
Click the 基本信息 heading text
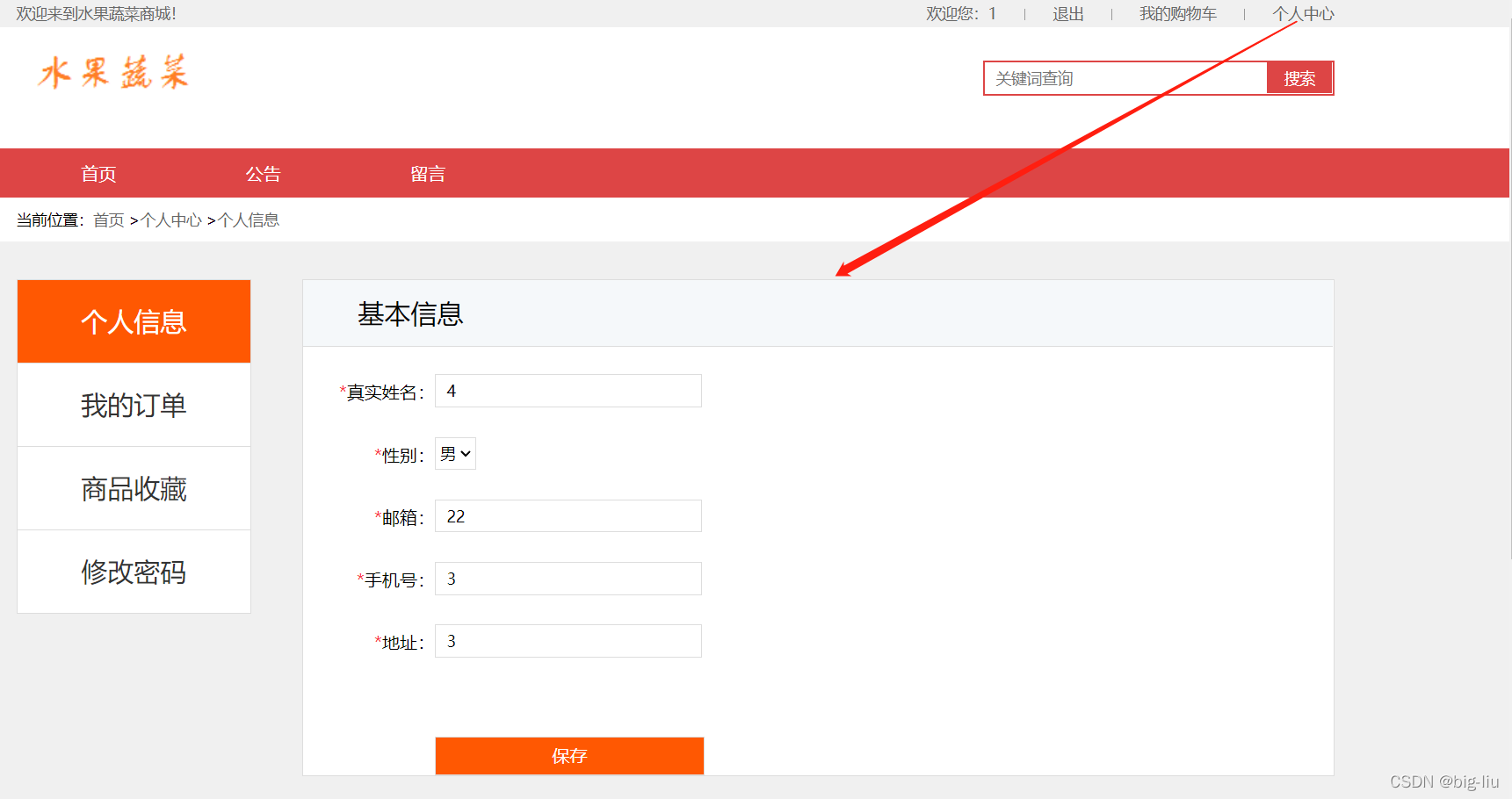(x=410, y=314)
